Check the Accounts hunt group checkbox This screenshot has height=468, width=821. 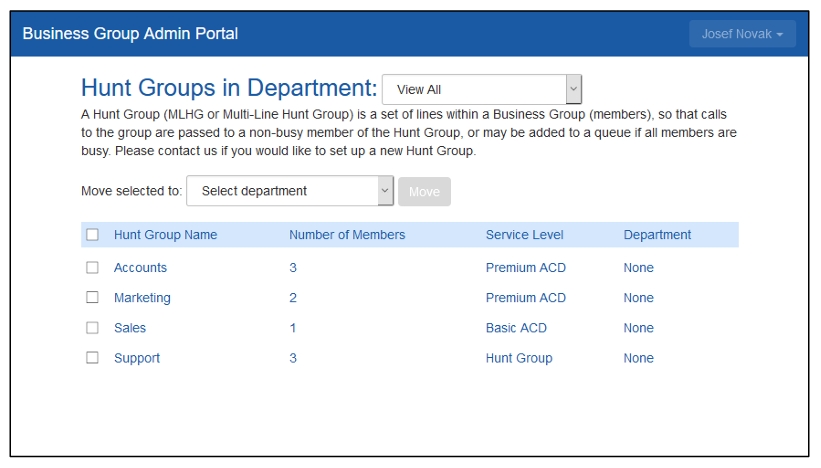point(93,268)
